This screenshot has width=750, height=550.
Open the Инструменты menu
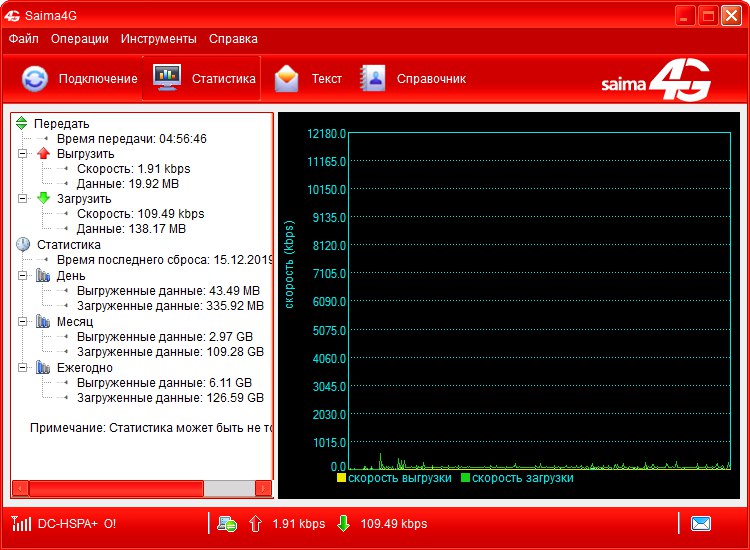click(158, 39)
